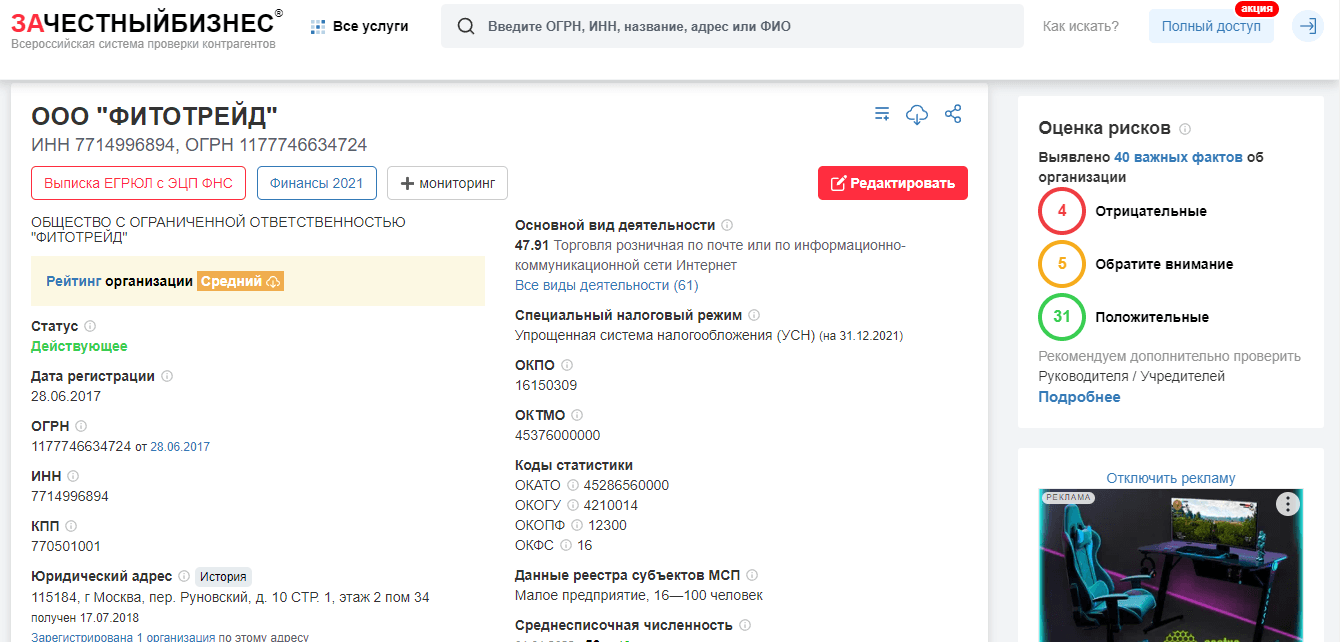Click the add-to-list icon beside the cloud
This screenshot has width=1340, height=642.
[x=881, y=114]
